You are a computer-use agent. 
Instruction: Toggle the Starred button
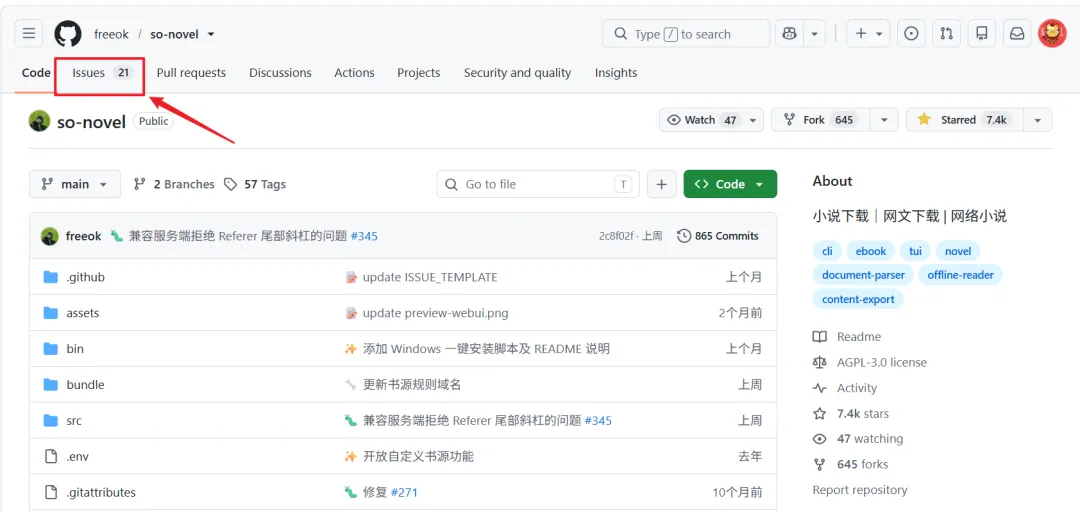[x=964, y=120]
